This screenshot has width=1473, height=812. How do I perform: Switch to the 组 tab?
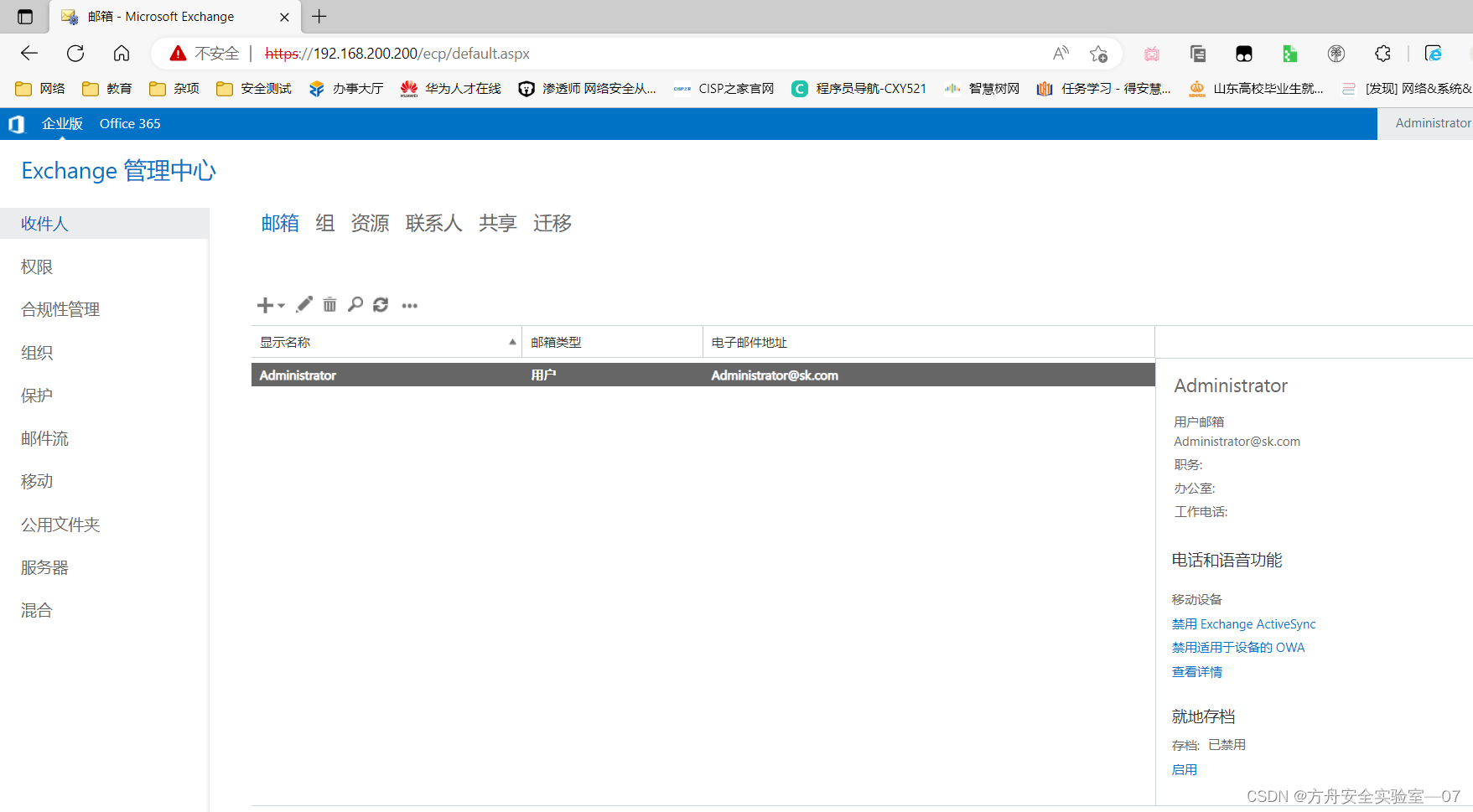325,223
